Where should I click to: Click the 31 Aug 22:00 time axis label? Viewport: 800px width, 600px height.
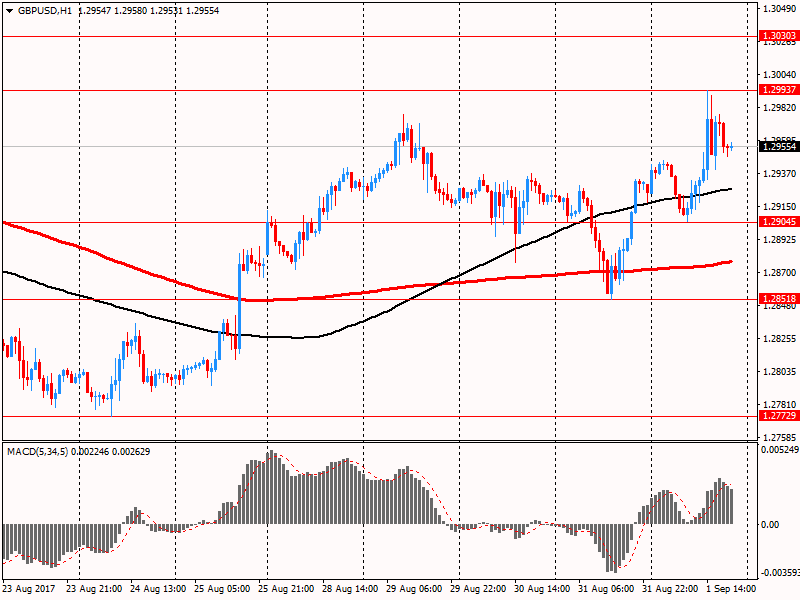[670, 589]
